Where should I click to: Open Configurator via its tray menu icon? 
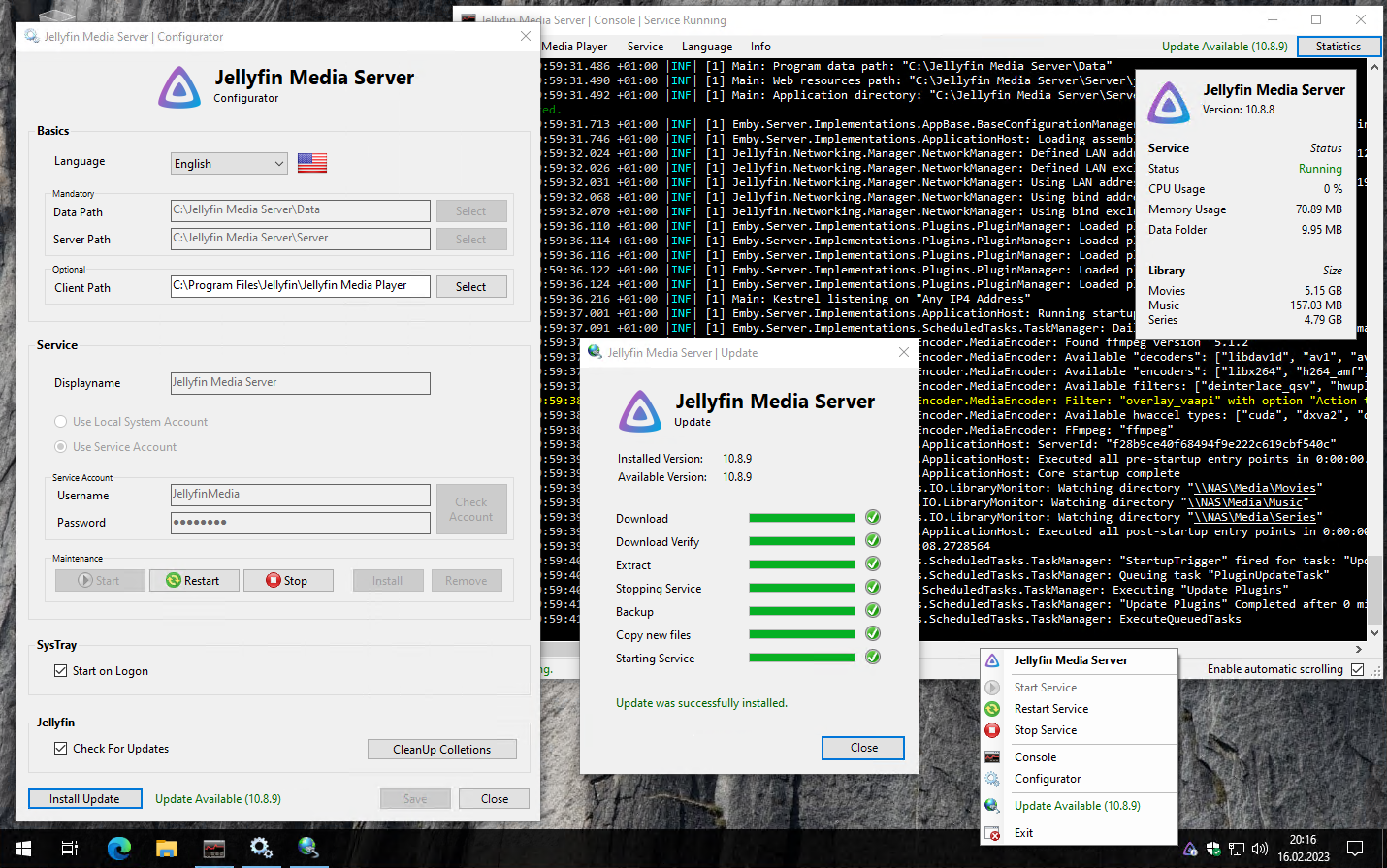click(x=992, y=779)
